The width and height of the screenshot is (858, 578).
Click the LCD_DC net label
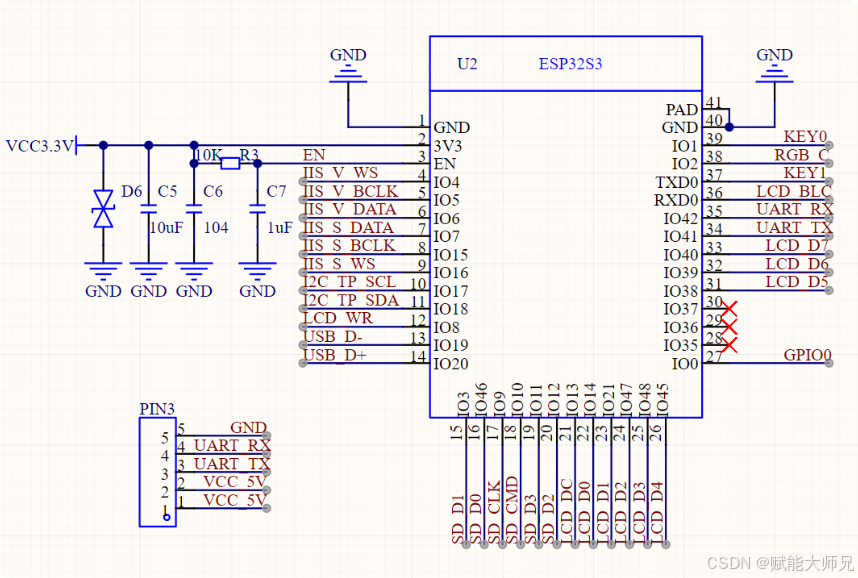tap(566, 511)
